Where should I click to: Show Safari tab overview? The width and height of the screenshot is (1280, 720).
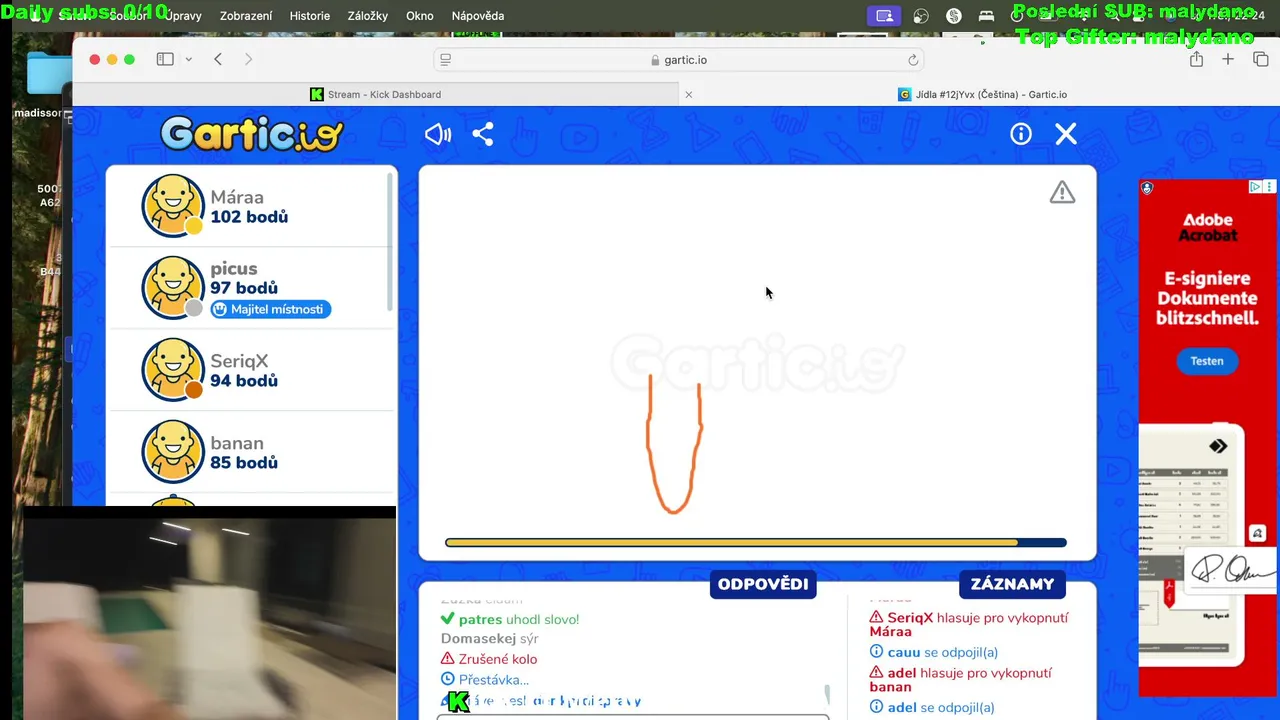click(x=1261, y=59)
